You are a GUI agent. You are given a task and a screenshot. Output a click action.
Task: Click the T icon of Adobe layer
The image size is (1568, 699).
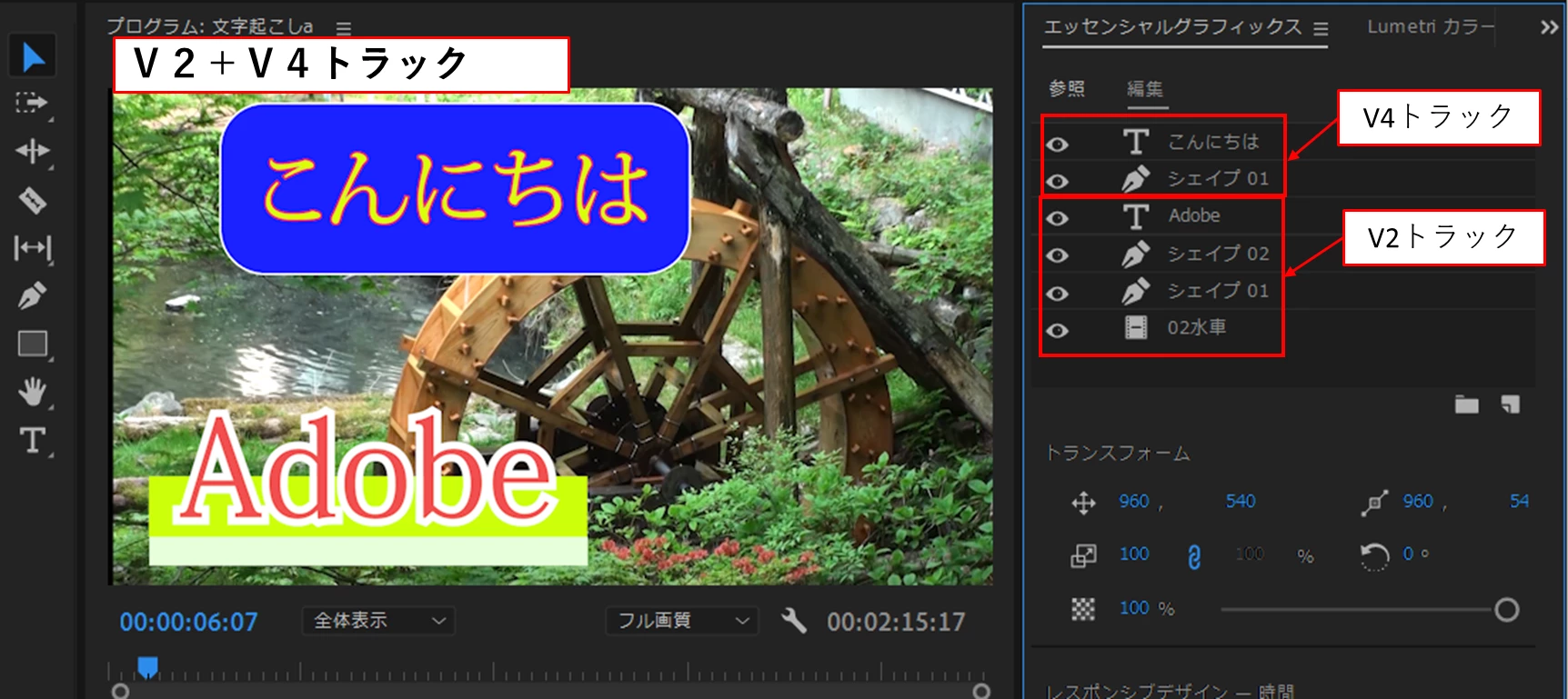coord(1135,216)
